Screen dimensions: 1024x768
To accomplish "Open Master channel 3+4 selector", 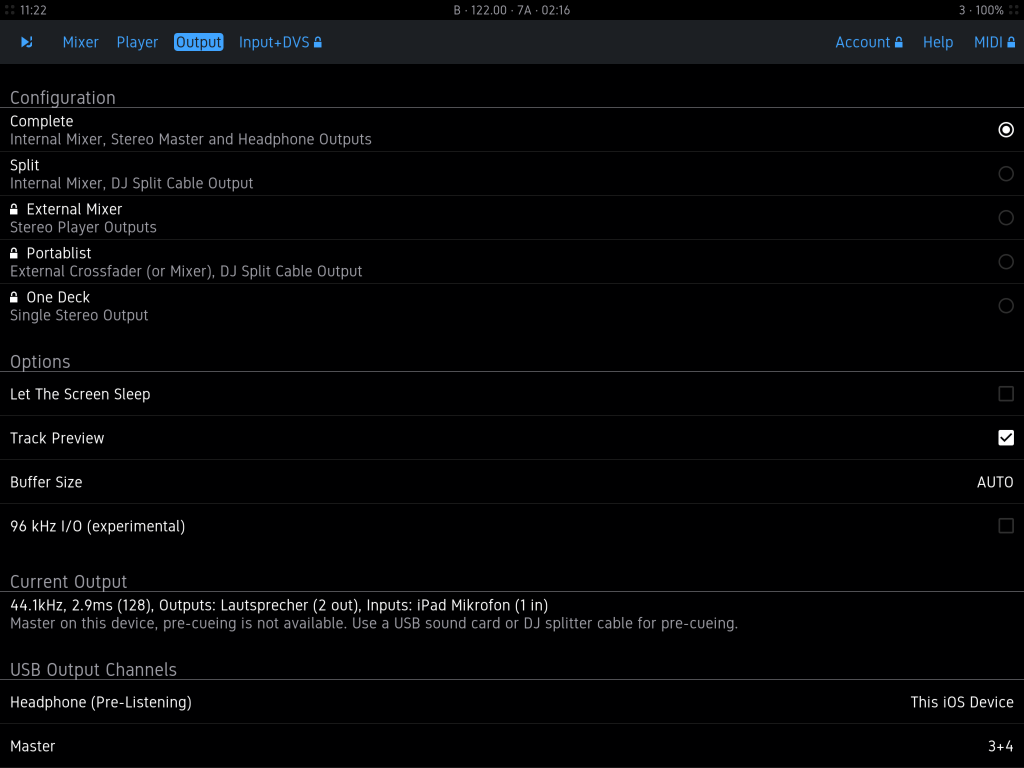I will [1000, 746].
